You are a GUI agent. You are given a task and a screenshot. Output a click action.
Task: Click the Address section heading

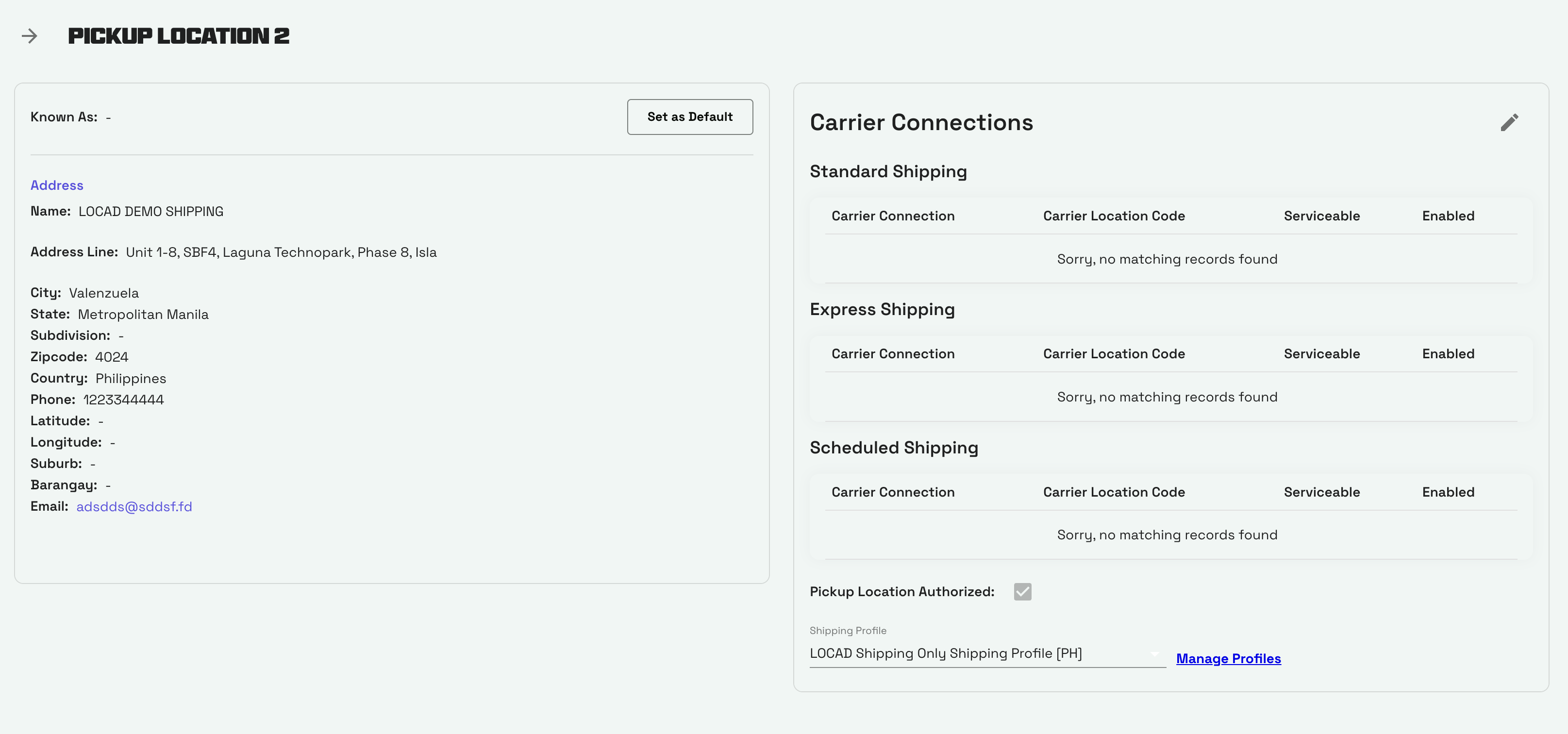[57, 185]
